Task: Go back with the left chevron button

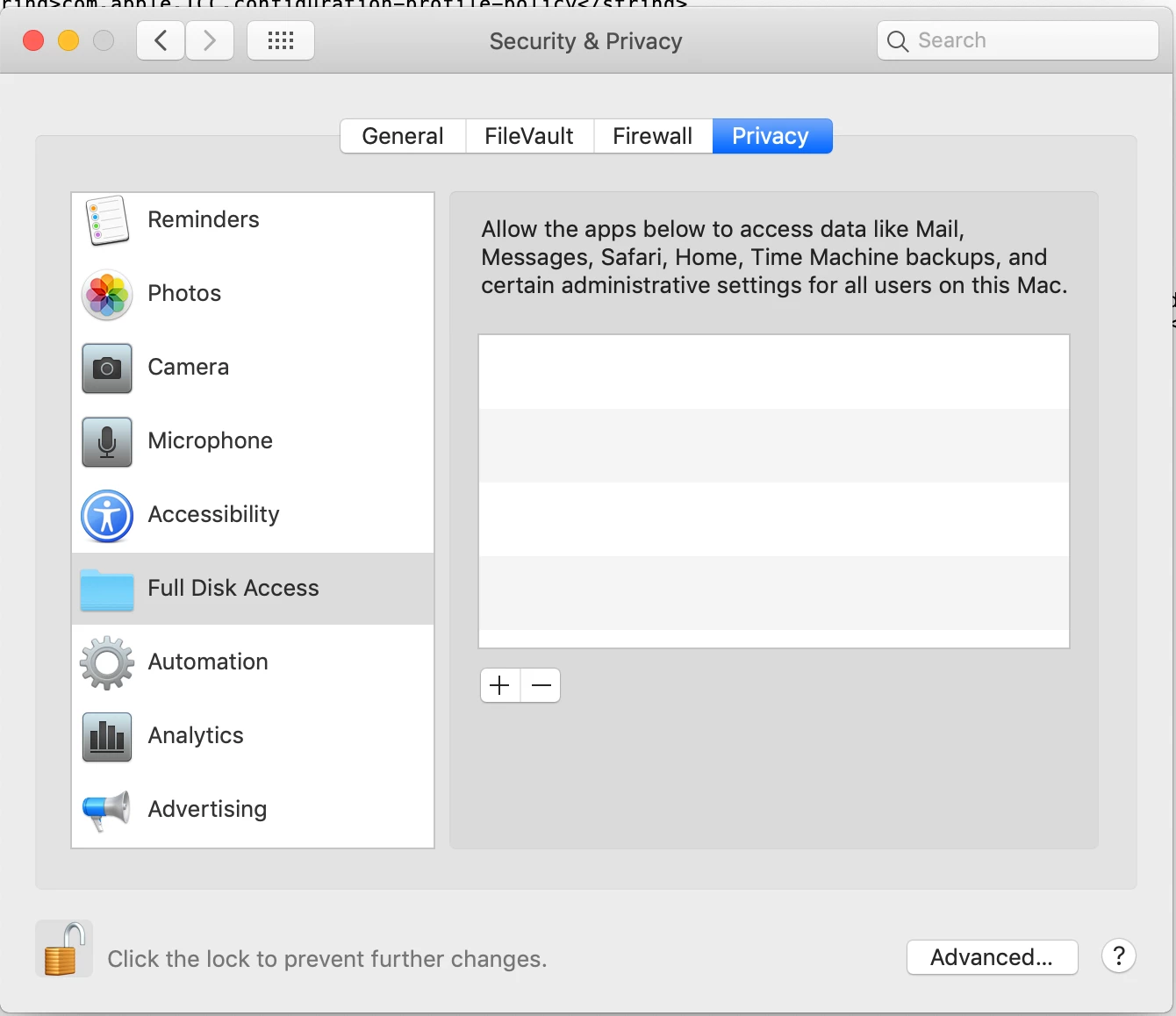Action: tap(161, 40)
